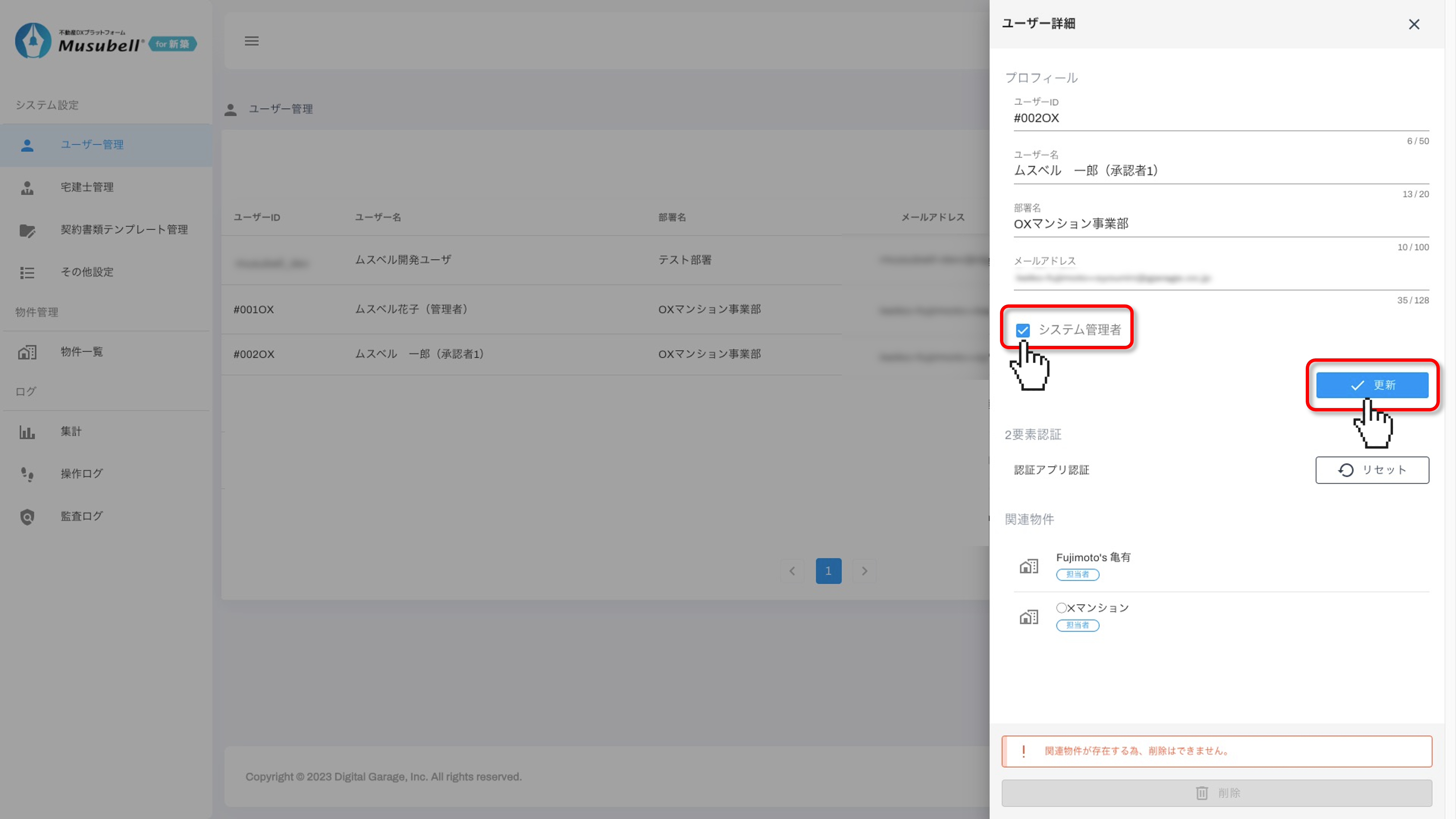Viewport: 1456px width, 819px height.
Task: Go to previous page chevron
Action: pyautogui.click(x=792, y=571)
